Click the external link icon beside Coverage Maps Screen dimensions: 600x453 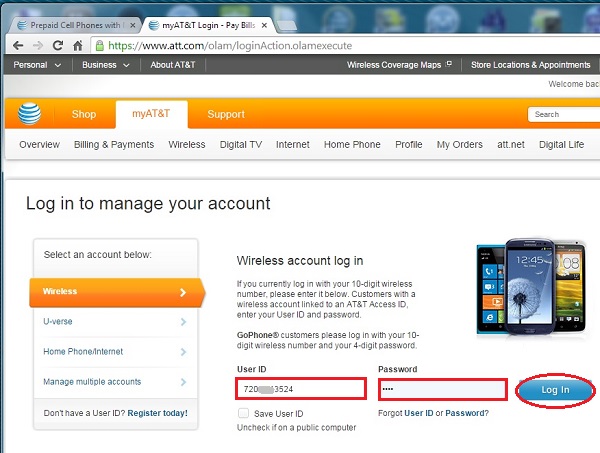449,64
